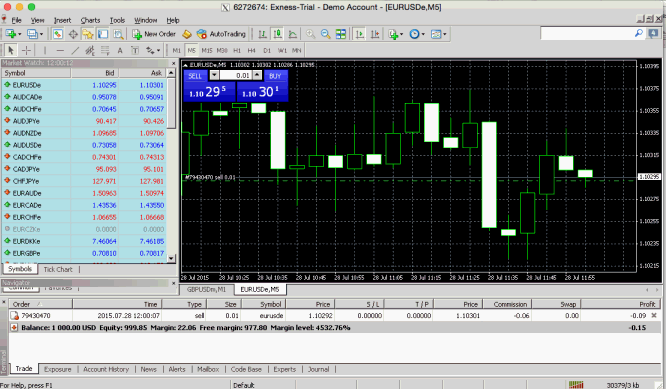Switch chart to candlesticks icon
Screen dimensions: 666x389
[x=278, y=34]
